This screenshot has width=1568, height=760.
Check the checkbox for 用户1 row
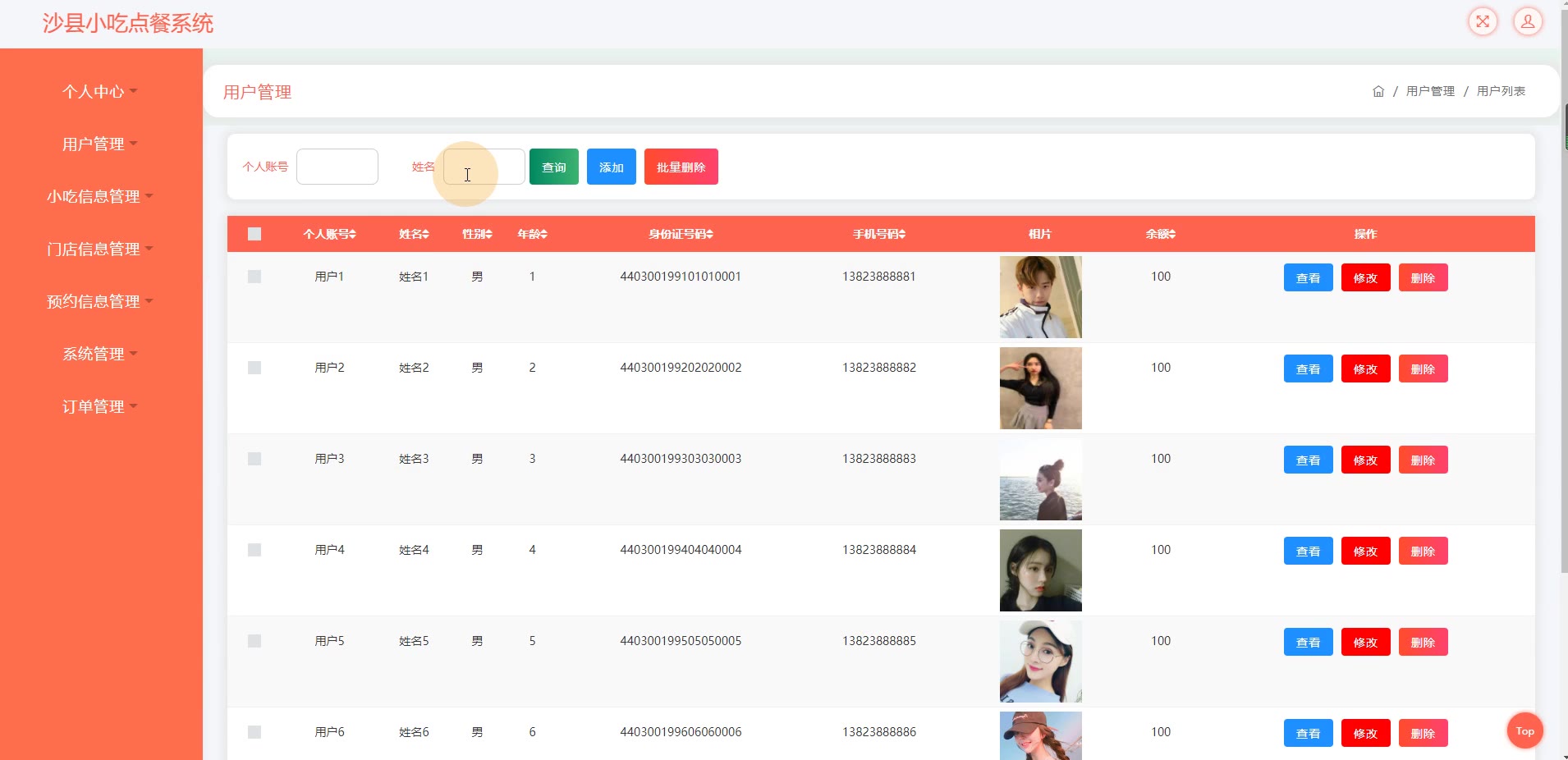(x=254, y=277)
